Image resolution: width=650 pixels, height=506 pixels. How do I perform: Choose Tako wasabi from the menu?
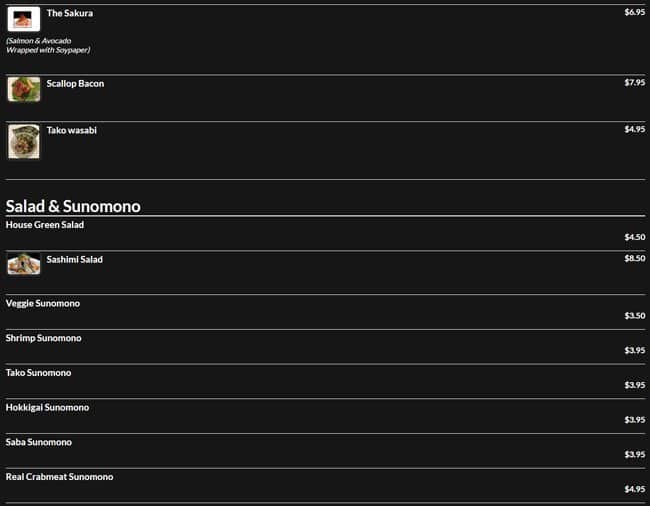[72, 130]
